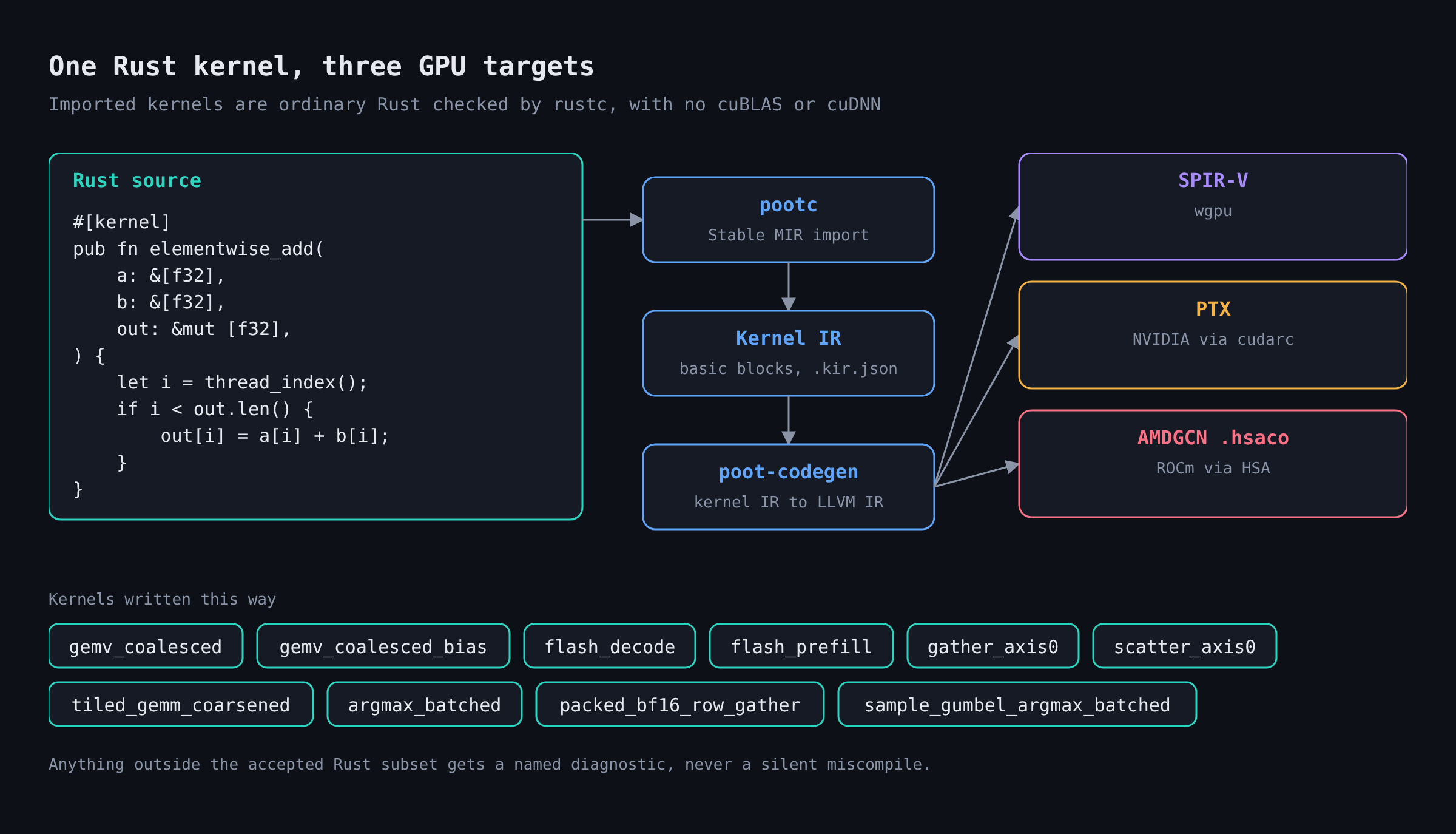Select the Kernel IR box
Screen dimensions: 1456x834
788,353
